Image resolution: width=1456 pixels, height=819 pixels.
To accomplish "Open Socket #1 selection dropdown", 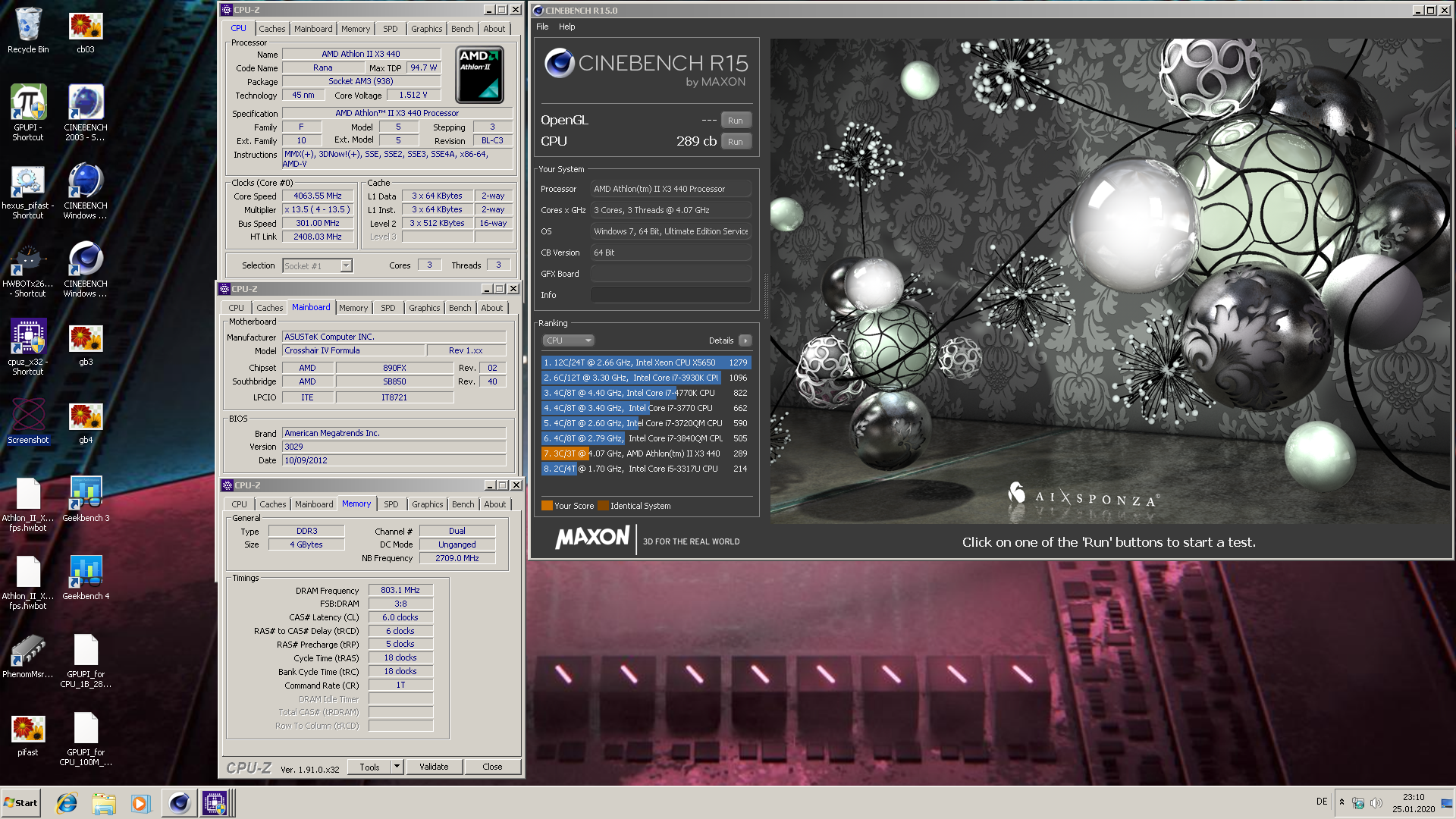I will [318, 266].
